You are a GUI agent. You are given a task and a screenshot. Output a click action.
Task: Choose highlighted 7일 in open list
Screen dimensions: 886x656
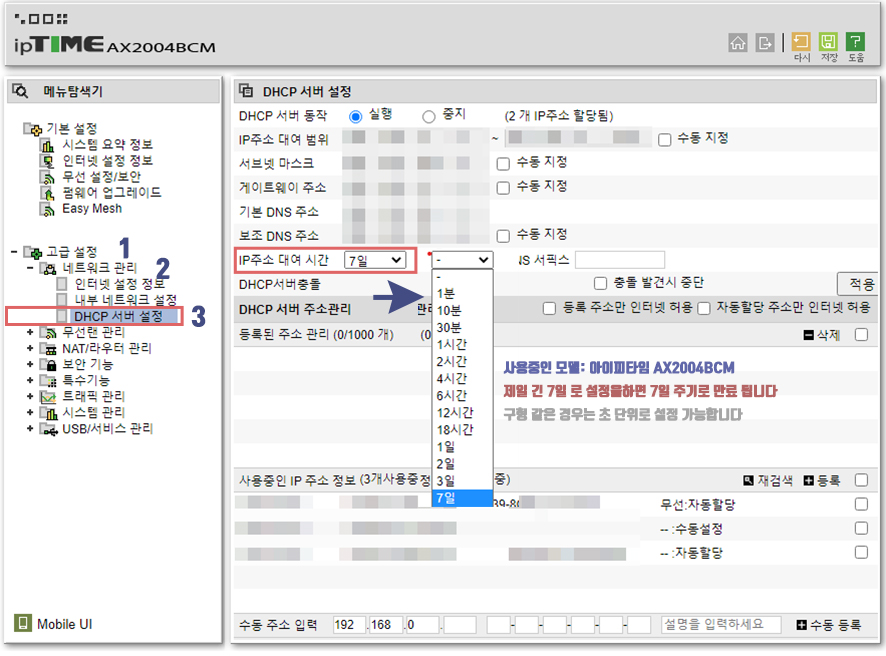point(462,498)
